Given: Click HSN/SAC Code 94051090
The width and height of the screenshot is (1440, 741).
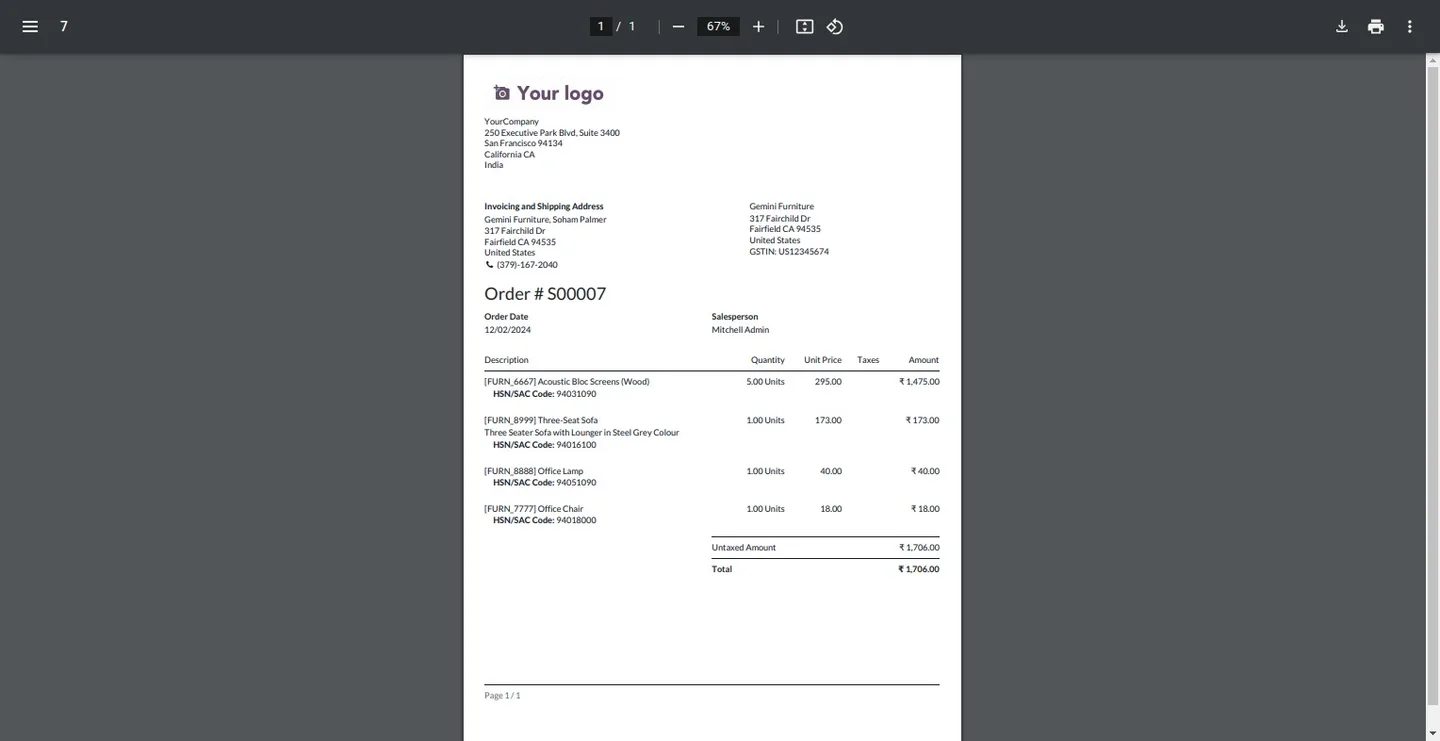Looking at the screenshot, I should [x=544, y=483].
